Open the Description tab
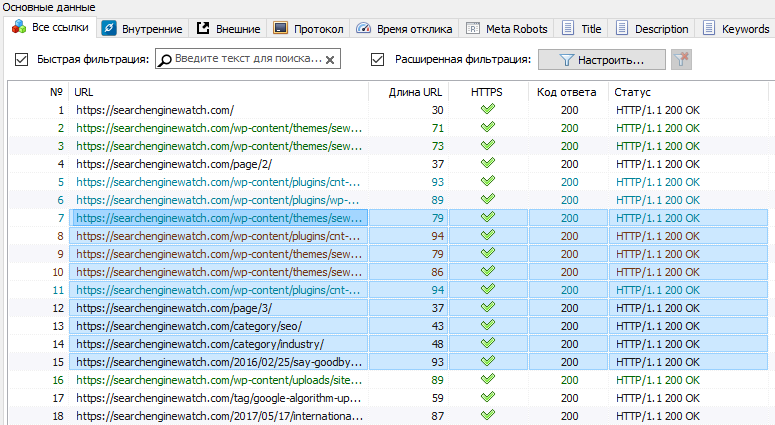Viewport: 775px width, 425px height. click(x=651, y=29)
